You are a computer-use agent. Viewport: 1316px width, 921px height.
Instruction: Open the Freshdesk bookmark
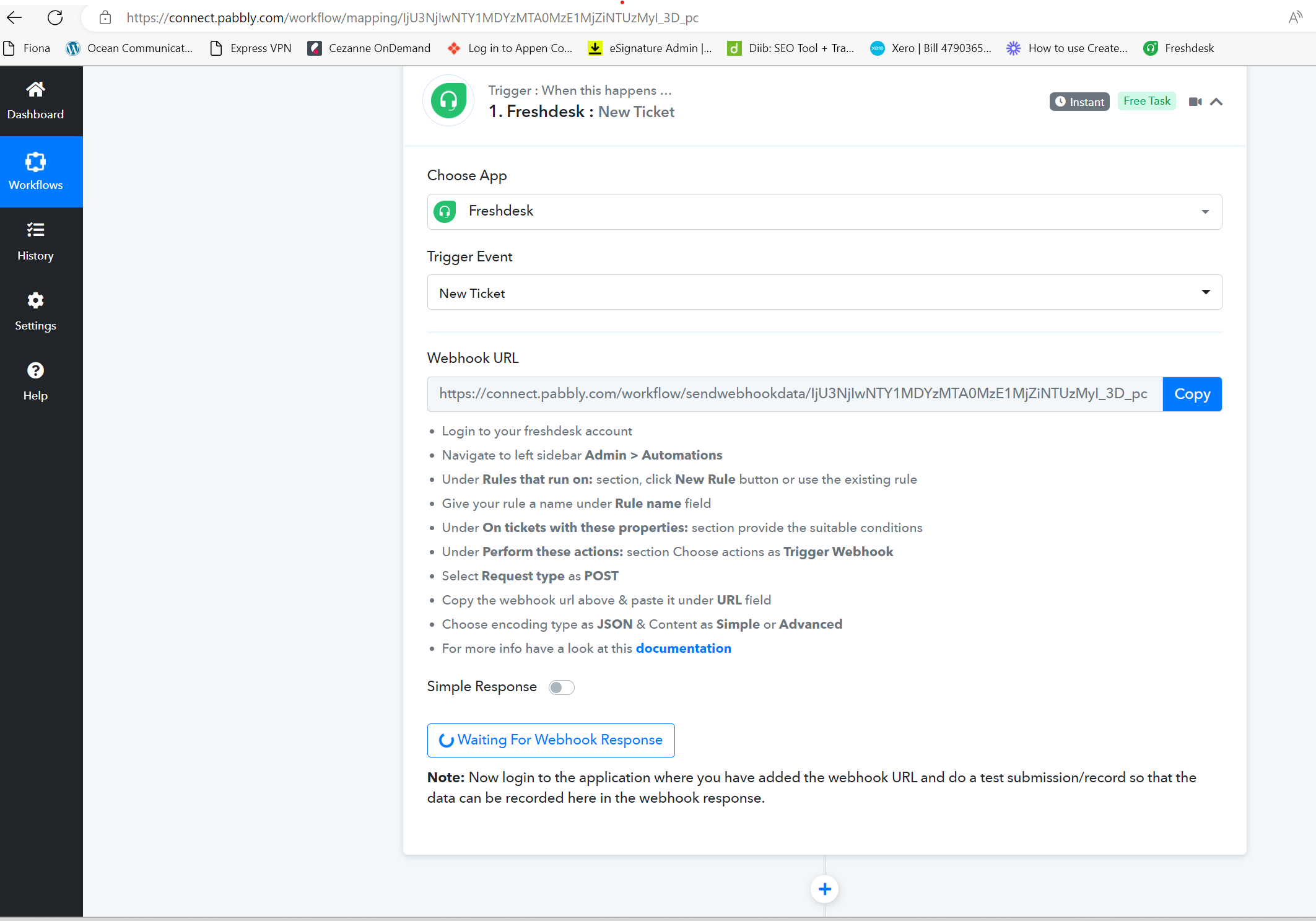point(1179,48)
